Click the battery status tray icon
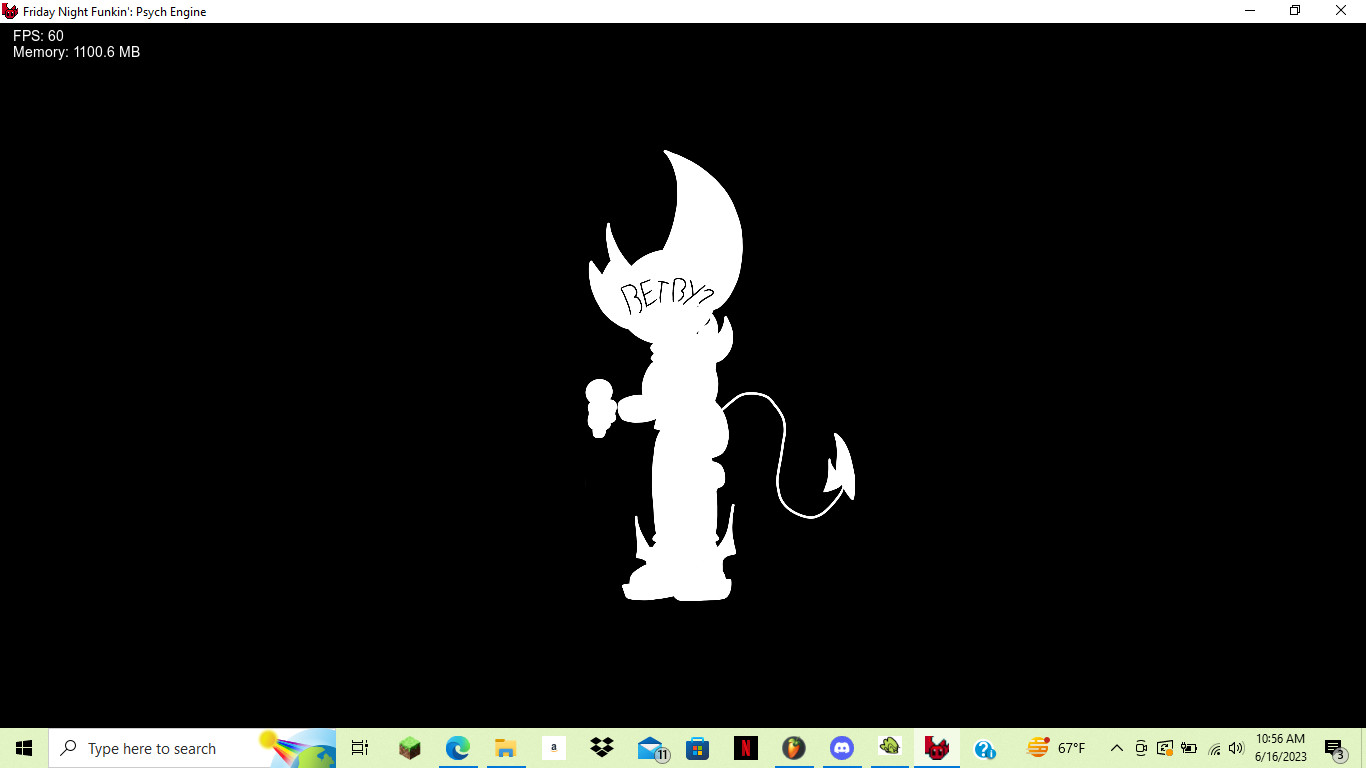Viewport: 1366px width, 768px height. 1189,748
